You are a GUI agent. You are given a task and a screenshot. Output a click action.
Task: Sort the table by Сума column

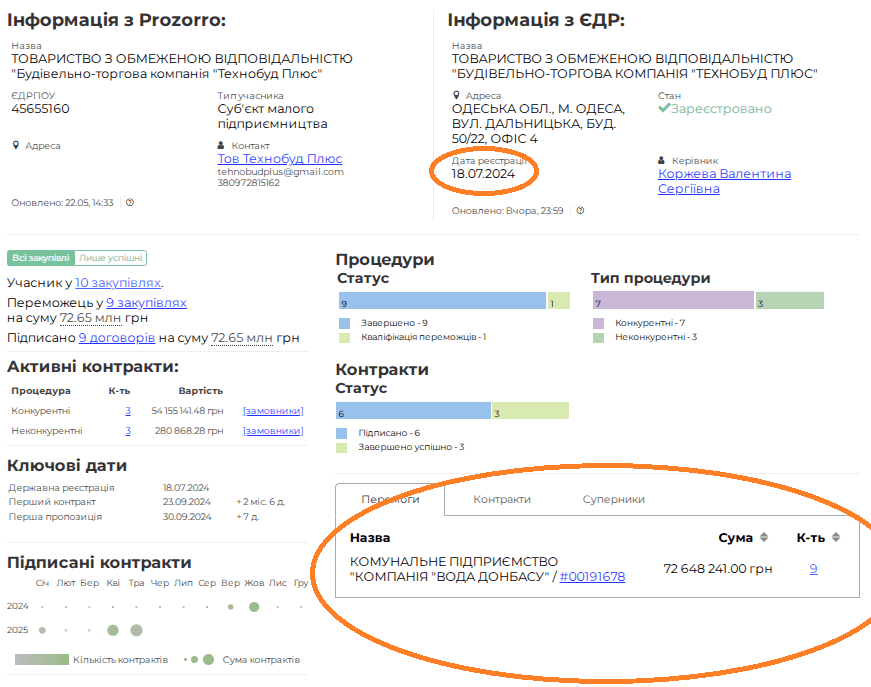click(764, 537)
